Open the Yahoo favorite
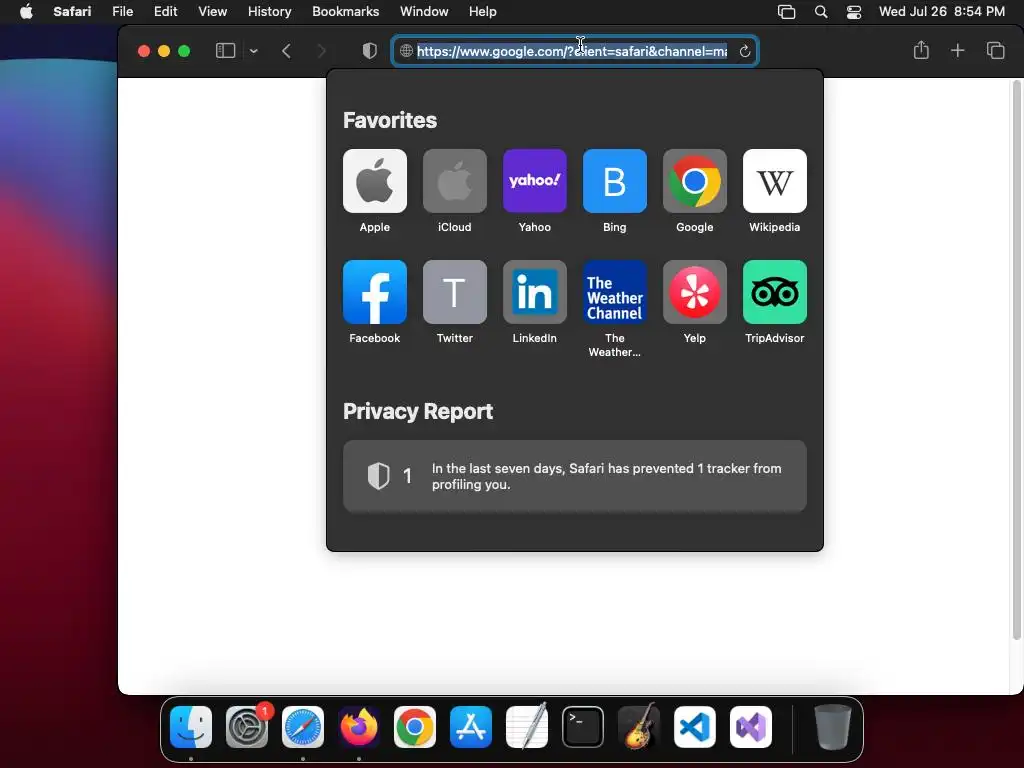This screenshot has width=1024, height=768. [534, 181]
